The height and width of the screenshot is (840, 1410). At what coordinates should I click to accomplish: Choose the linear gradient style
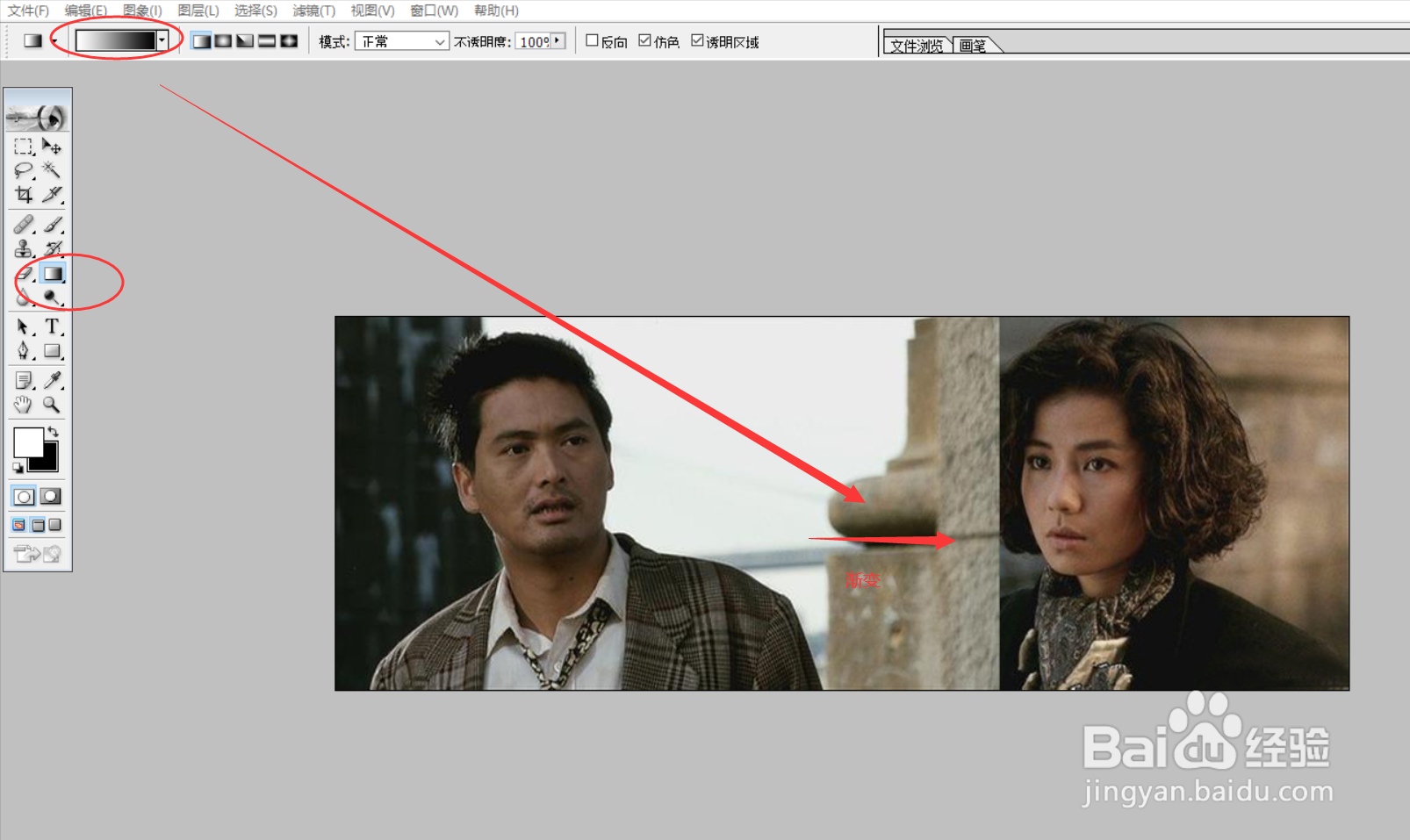click(202, 41)
